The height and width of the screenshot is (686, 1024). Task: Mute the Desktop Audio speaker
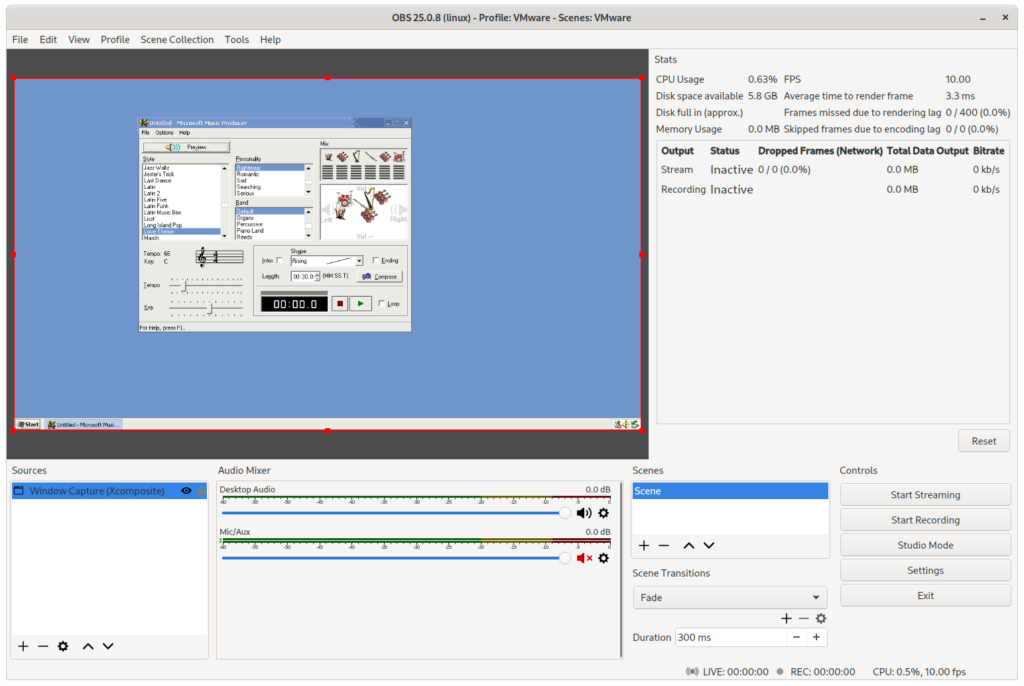(x=584, y=513)
